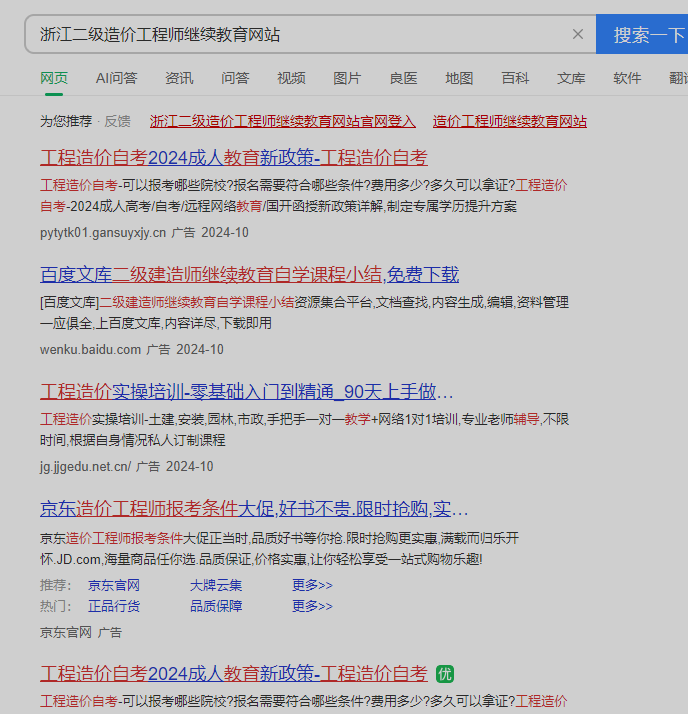Screen dimensions: 688x714
Task: Clear the search box with the X icon
Action: [577, 34]
